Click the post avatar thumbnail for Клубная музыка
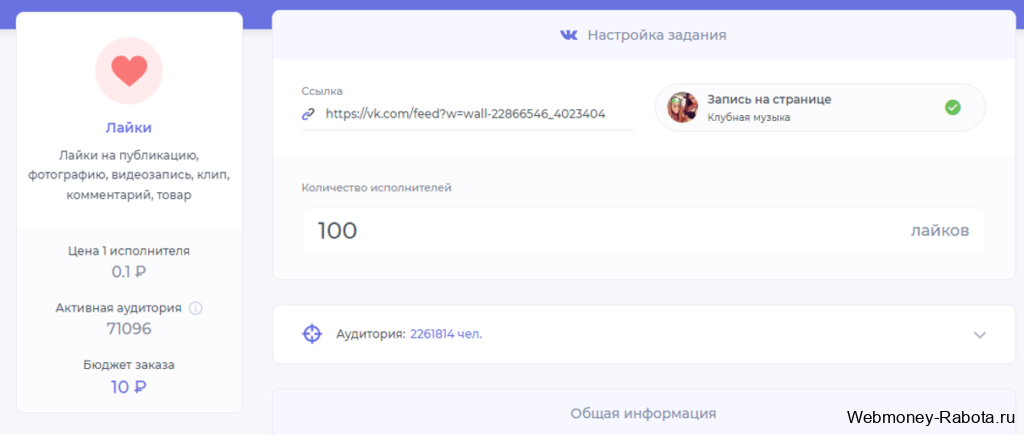Viewport: 1024px width, 435px height. (682, 107)
